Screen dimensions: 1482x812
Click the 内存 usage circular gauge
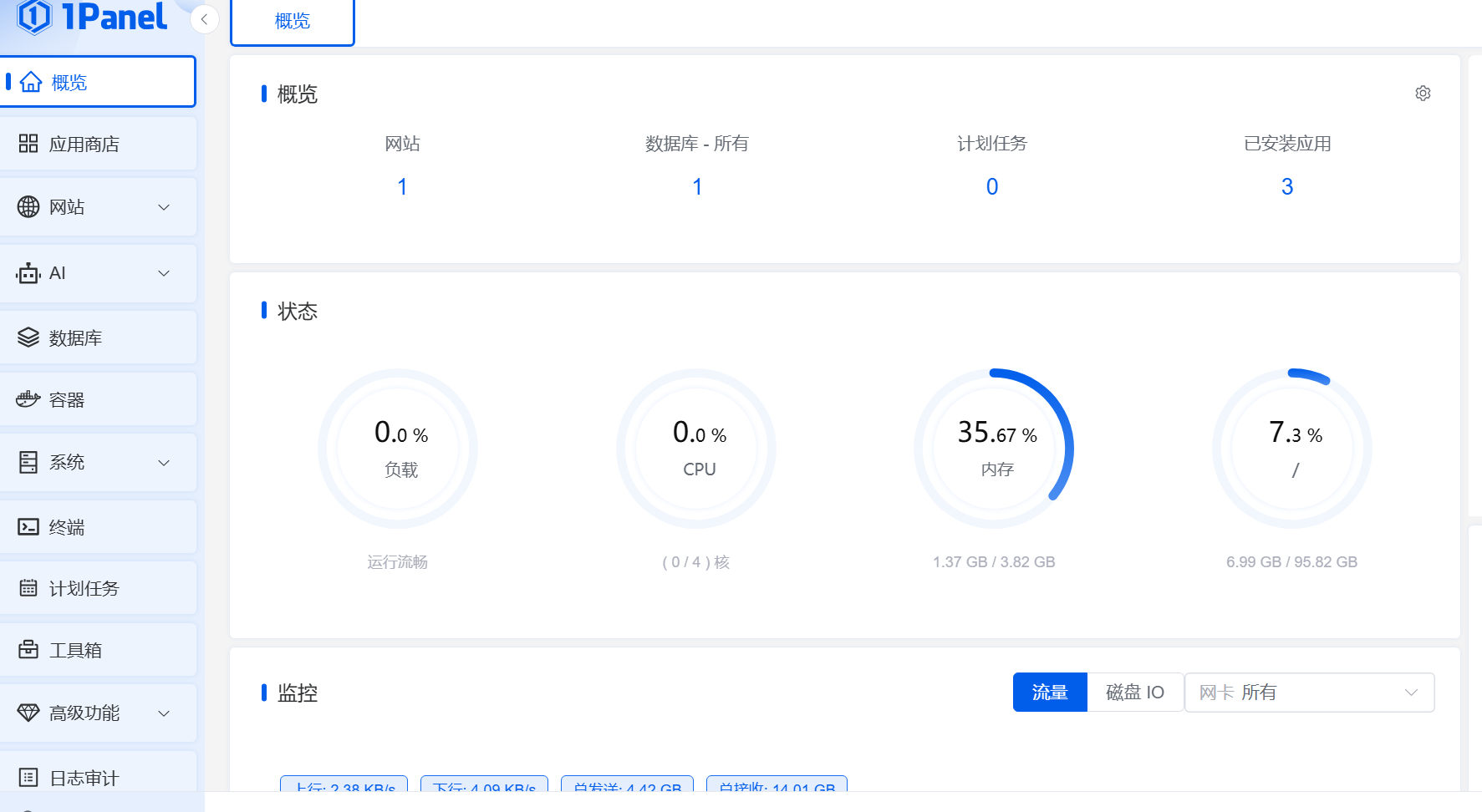pyautogui.click(x=994, y=449)
